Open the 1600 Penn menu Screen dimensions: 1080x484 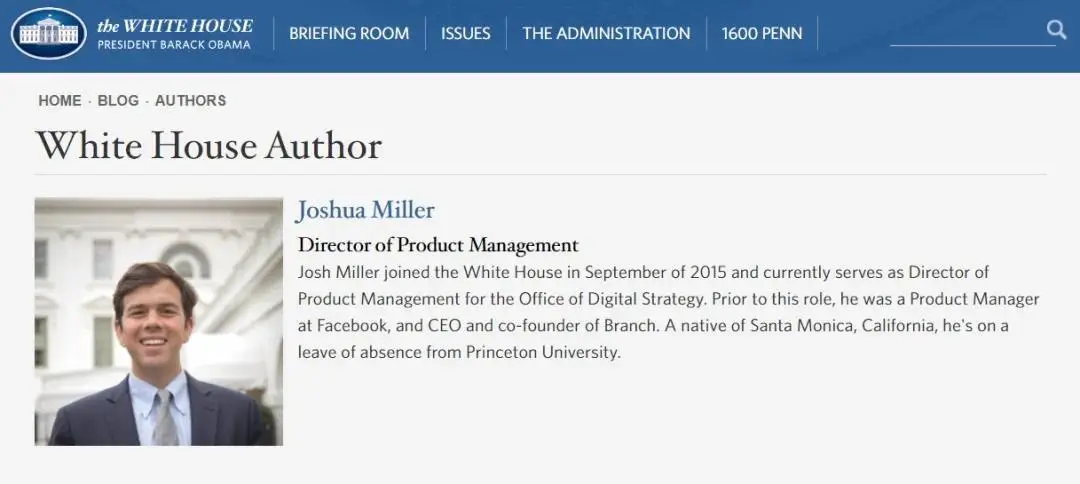762,33
